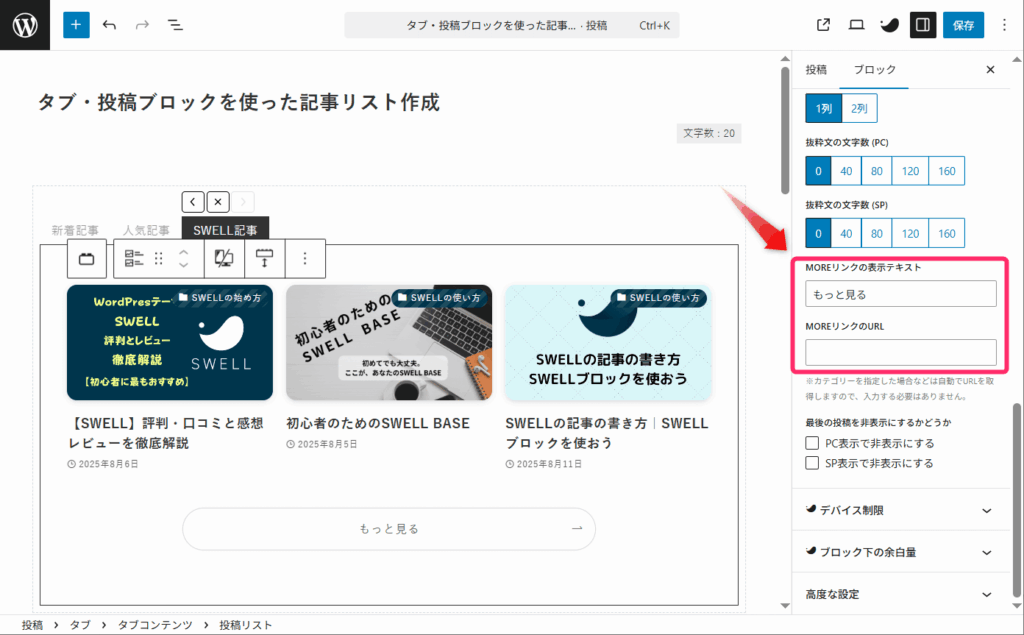Screen dimensions: 1024x635
Task: Click the SWELLの始め方 category badge
Action: (220, 298)
